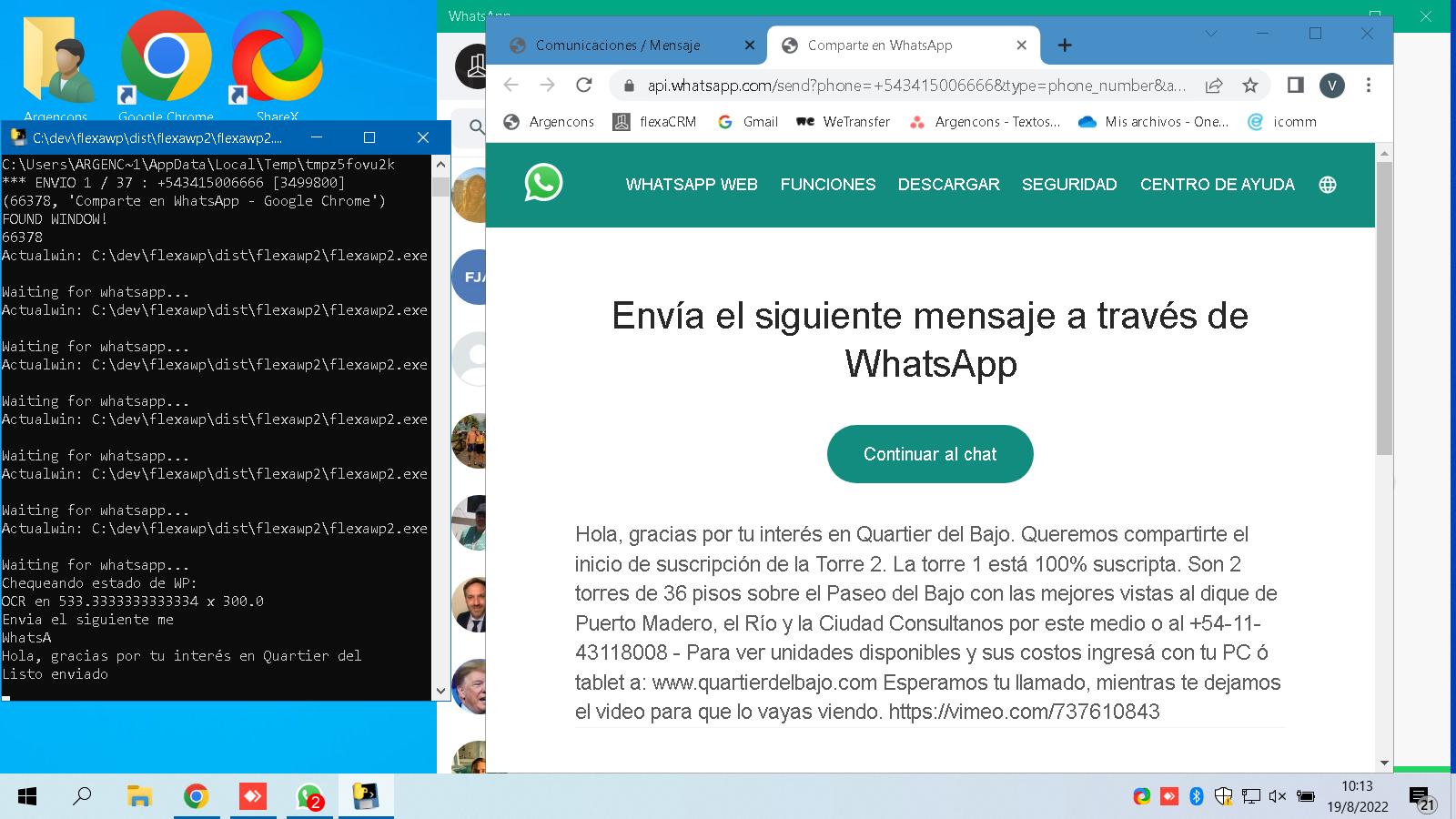Open the Argencons bookmark
Screen dimensions: 1456x819
tap(549, 122)
